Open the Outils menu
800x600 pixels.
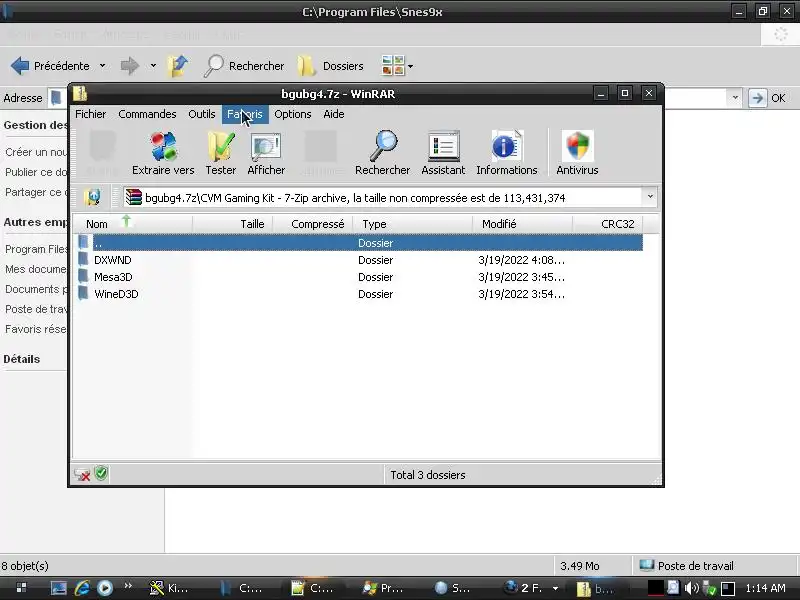(x=202, y=114)
